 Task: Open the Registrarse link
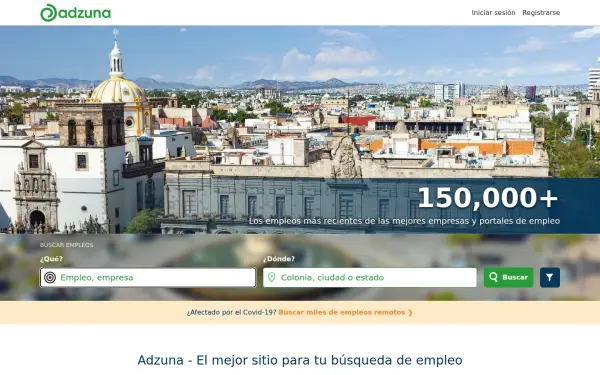[541, 13]
